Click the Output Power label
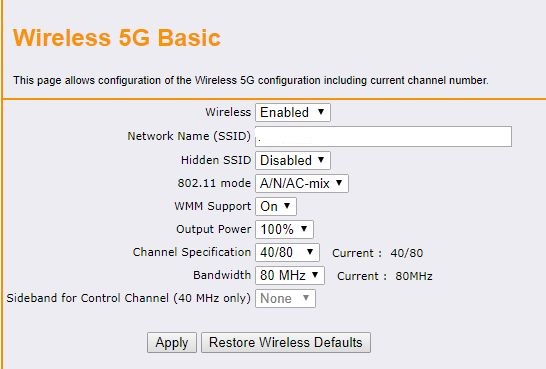 pyautogui.click(x=213, y=229)
